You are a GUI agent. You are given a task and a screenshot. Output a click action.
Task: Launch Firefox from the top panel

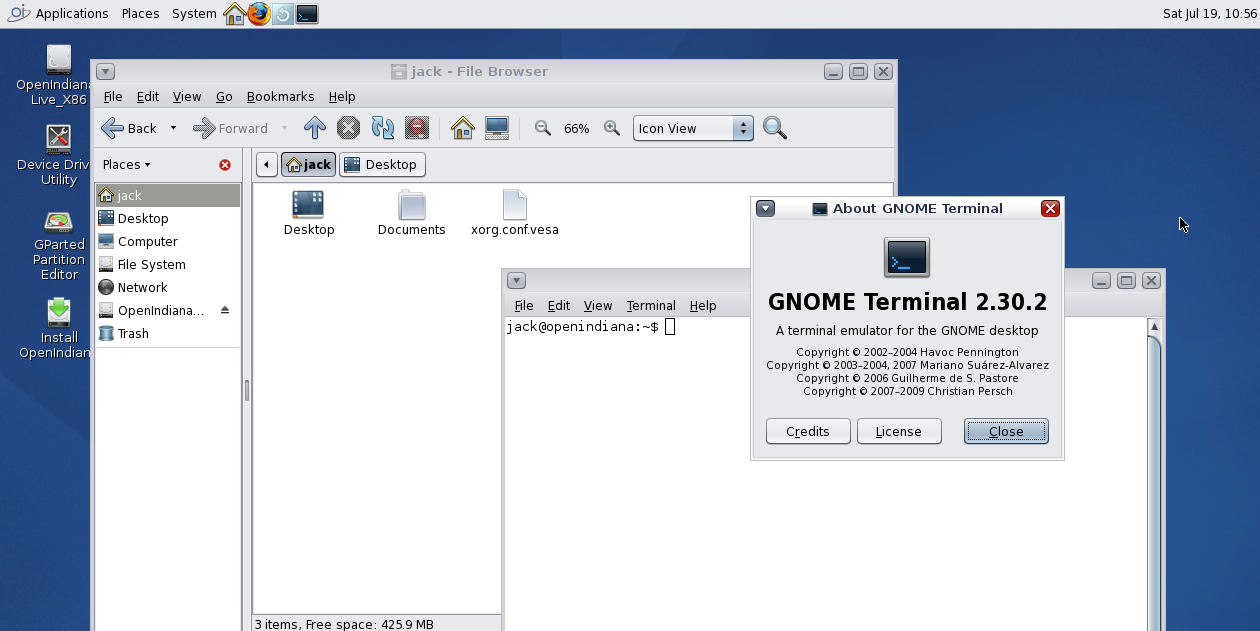[x=259, y=14]
